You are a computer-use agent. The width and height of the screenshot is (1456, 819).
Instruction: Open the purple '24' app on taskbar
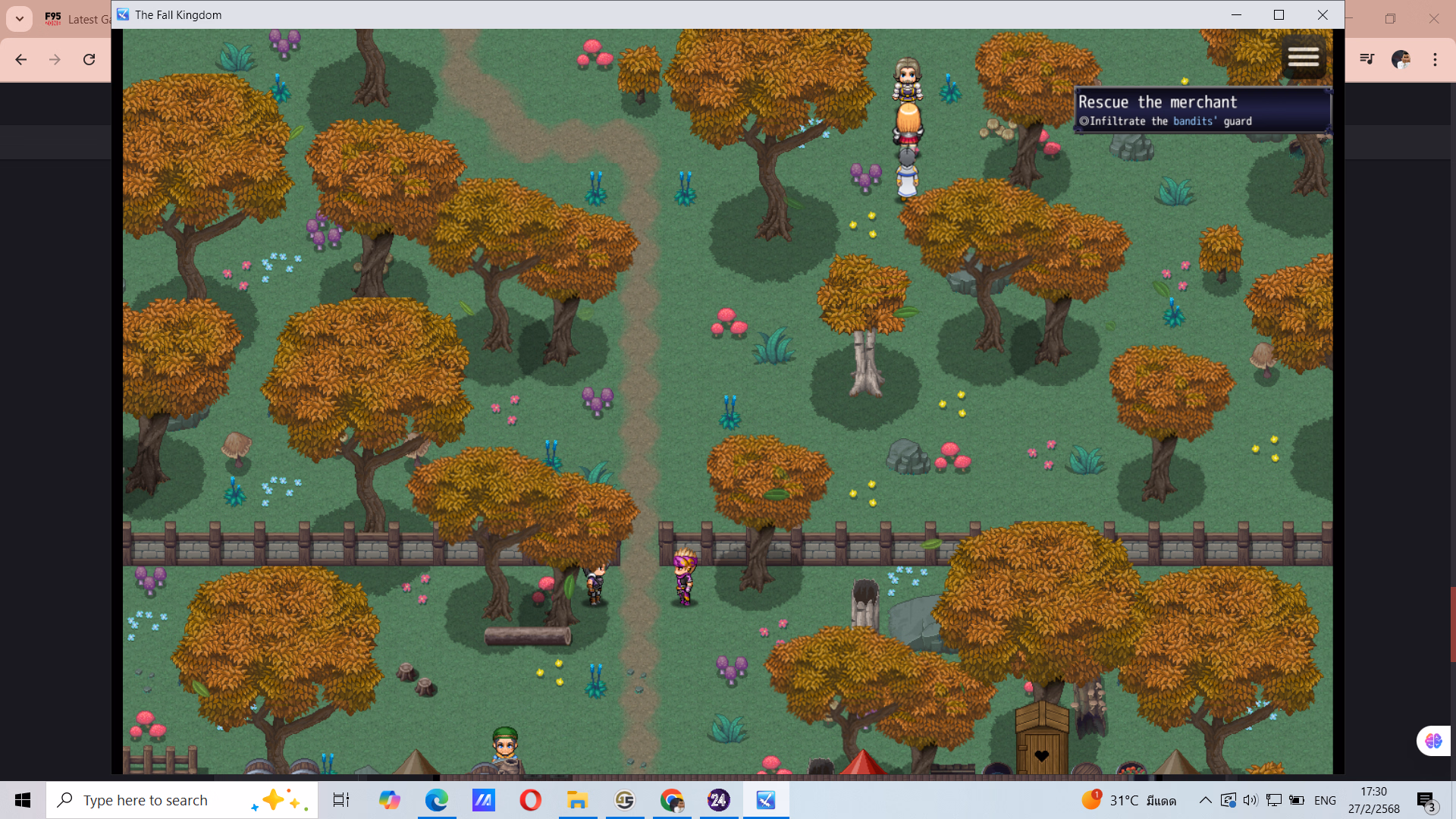click(x=719, y=800)
